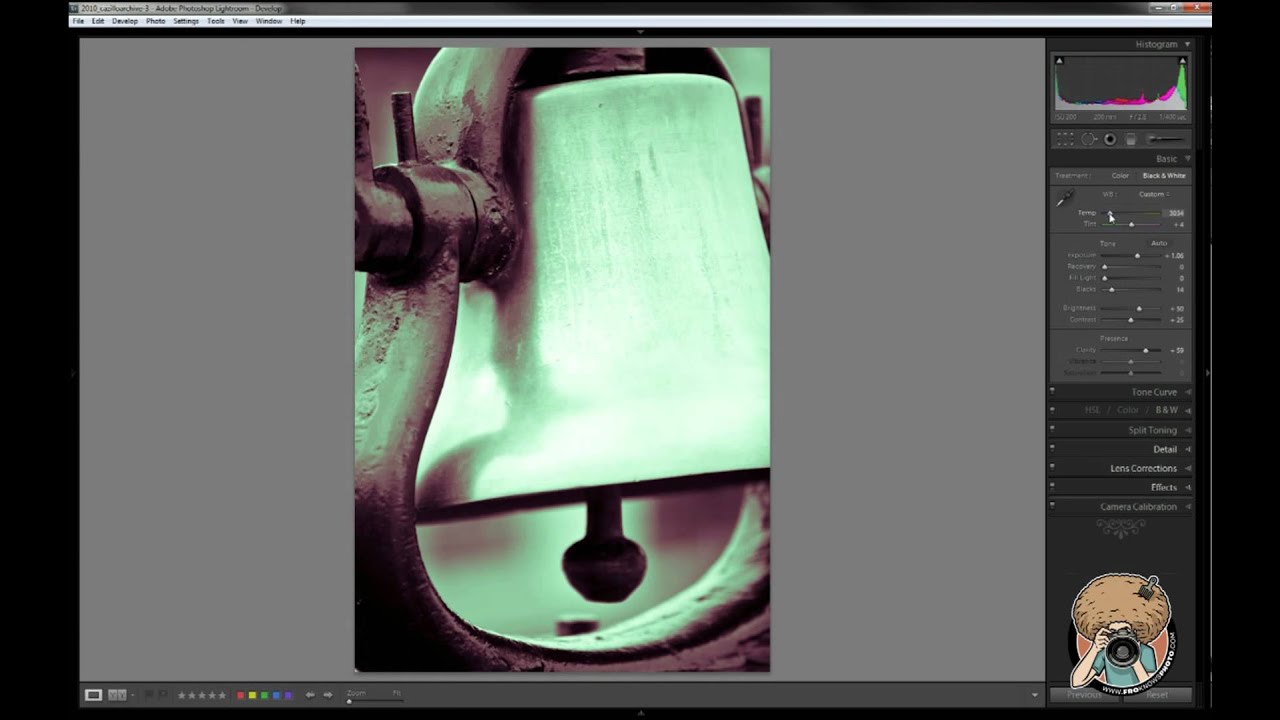Go to previous photo arrow
1280x720 pixels.
coord(310,695)
